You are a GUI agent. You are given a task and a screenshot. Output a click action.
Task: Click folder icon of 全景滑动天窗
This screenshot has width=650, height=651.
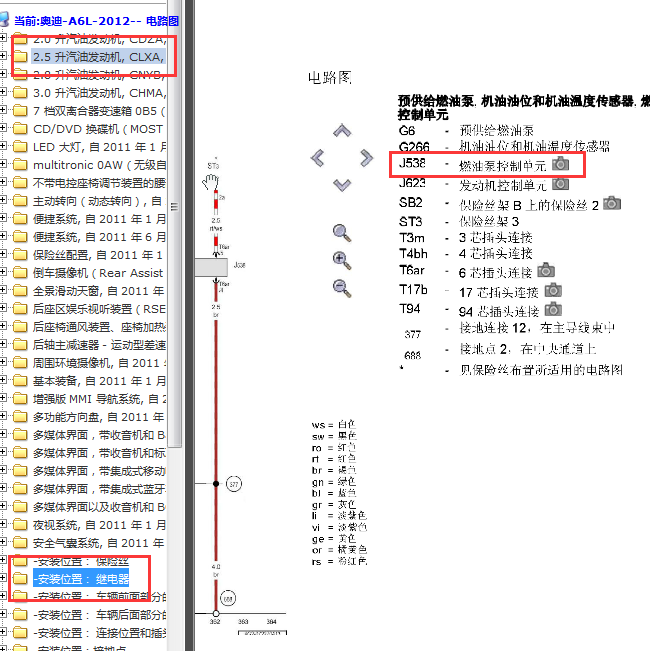(x=20, y=291)
